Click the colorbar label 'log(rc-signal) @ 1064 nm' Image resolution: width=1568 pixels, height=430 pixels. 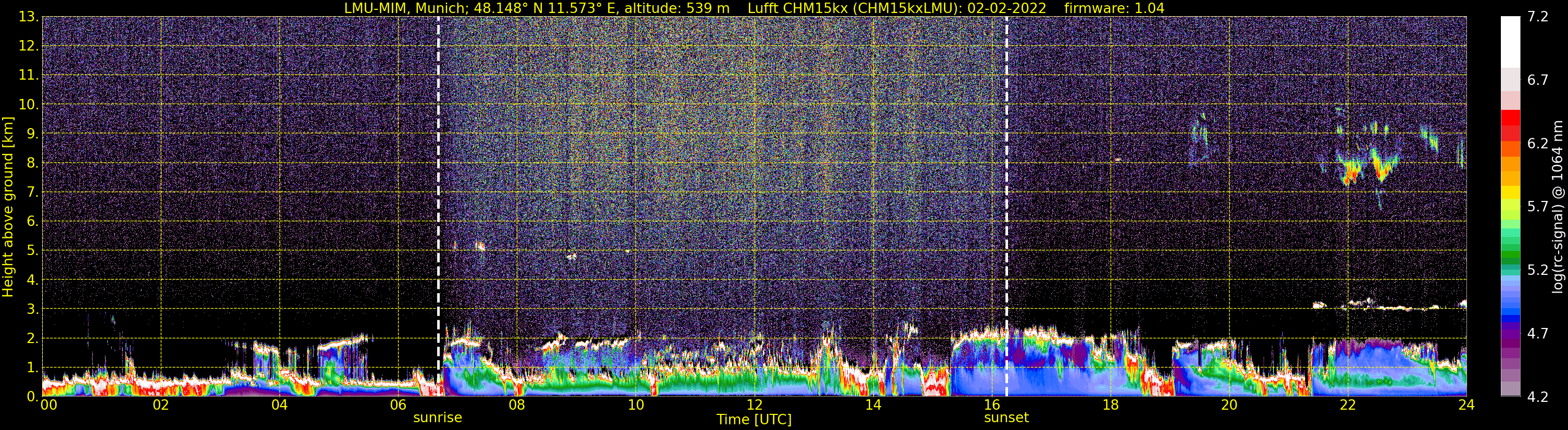[1558, 207]
